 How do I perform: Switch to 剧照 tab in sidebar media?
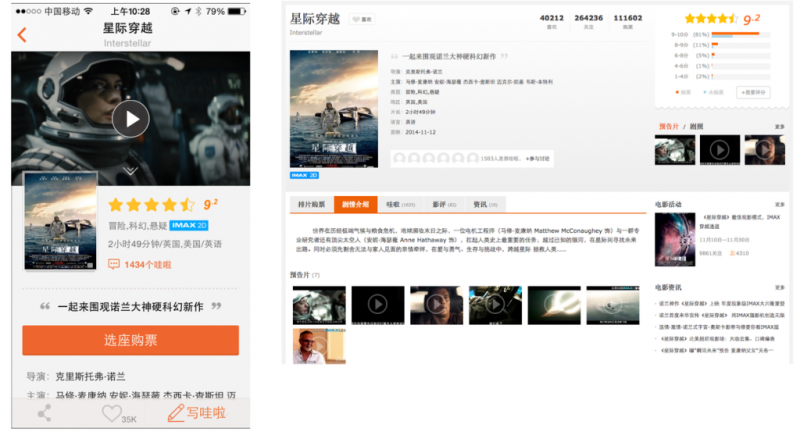point(696,126)
